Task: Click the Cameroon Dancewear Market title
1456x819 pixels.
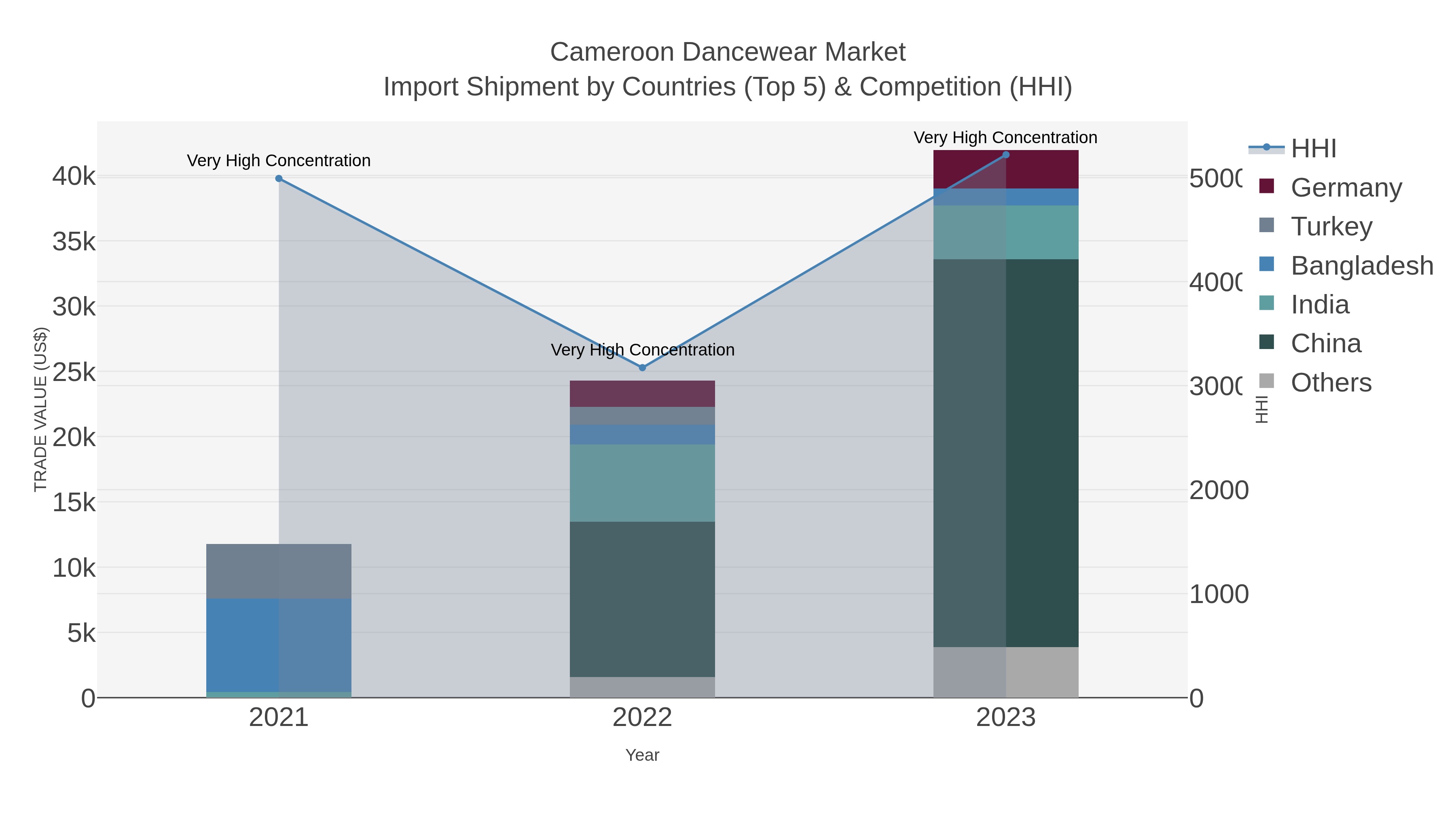Action: tap(728, 52)
